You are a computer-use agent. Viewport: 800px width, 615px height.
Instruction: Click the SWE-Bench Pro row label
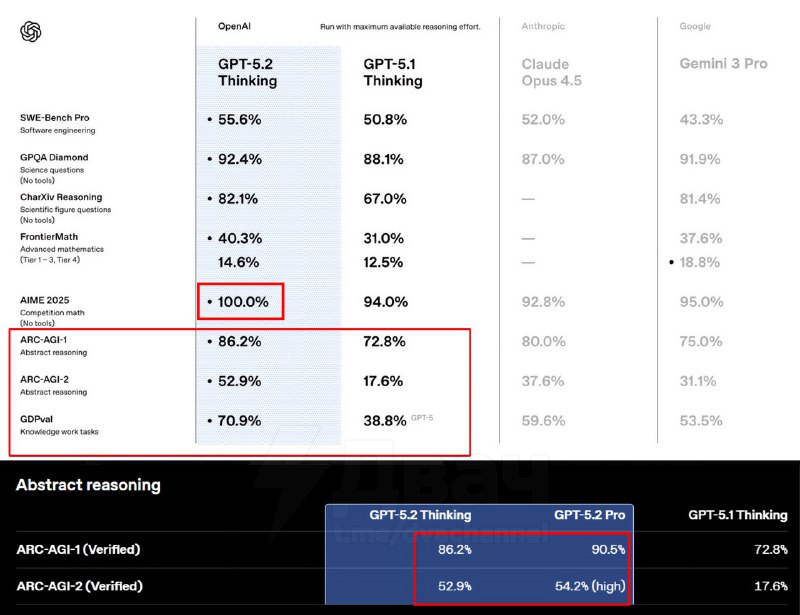coord(54,118)
